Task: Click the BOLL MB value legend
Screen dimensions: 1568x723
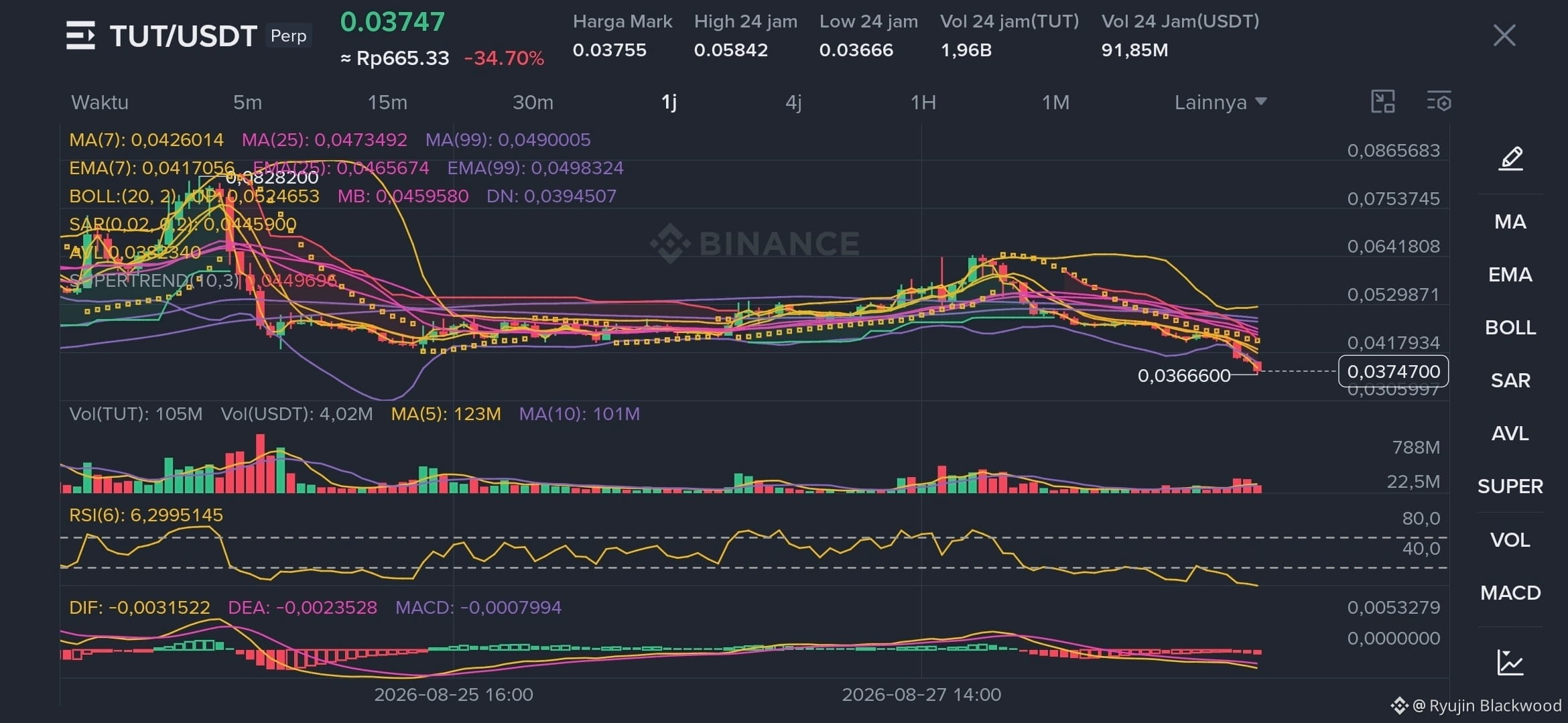Action: click(x=403, y=196)
